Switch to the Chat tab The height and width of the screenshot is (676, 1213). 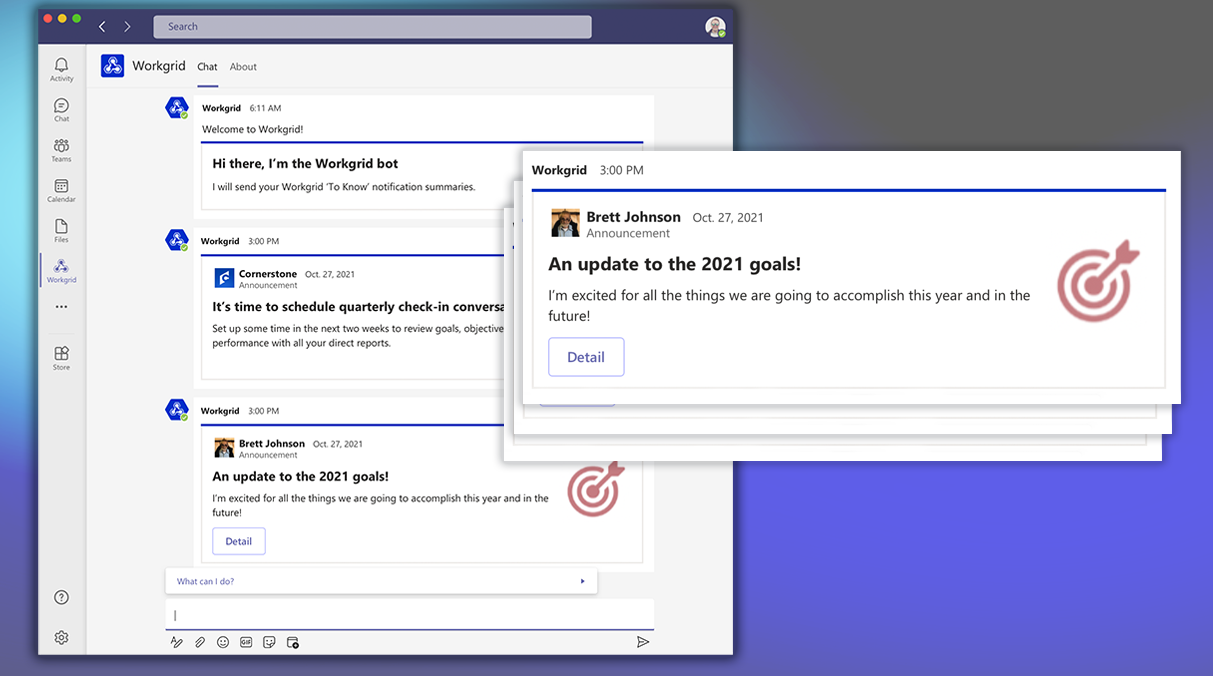click(207, 67)
